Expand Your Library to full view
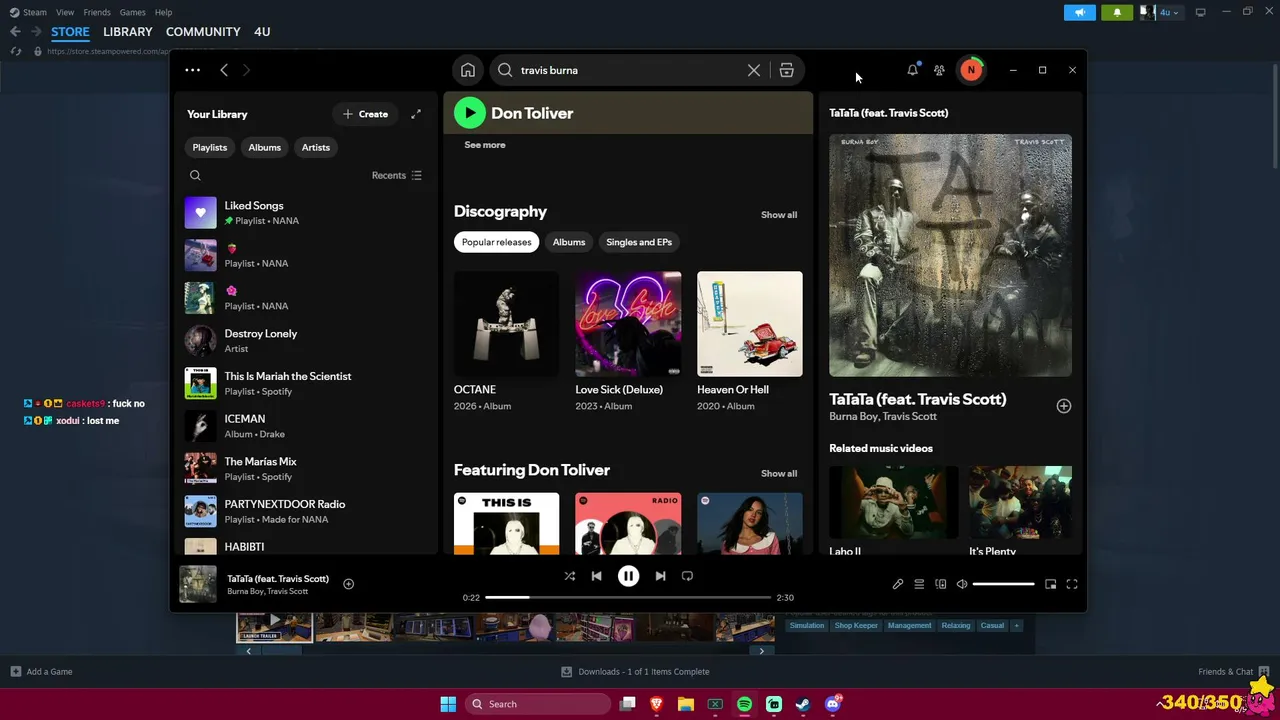1280x720 pixels. click(x=416, y=114)
